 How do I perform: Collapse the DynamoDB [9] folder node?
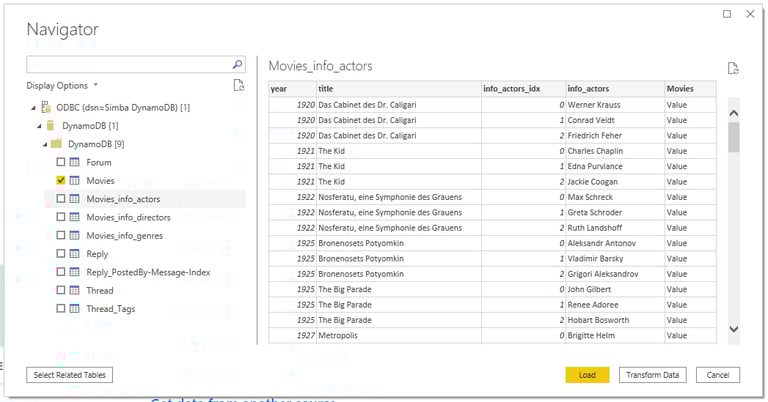click(44, 144)
